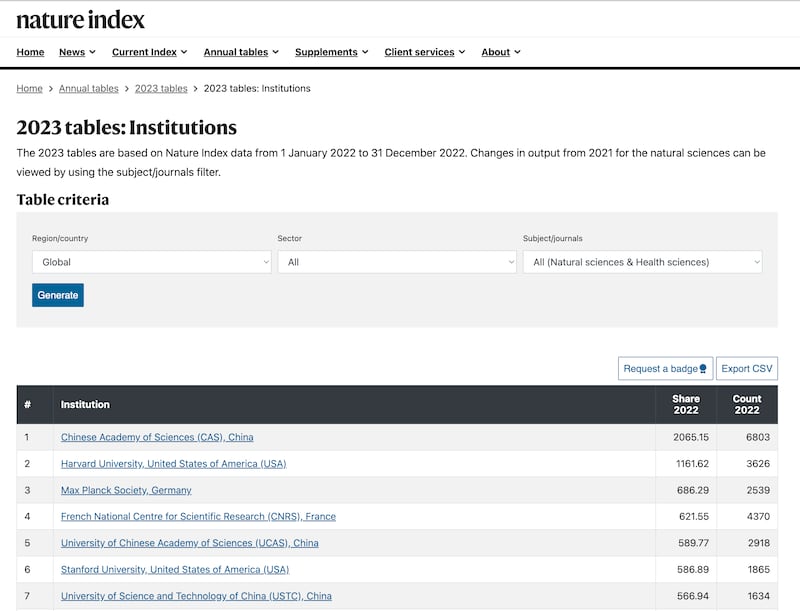Click the count value 1634
The width and height of the screenshot is (800, 611).
pyautogui.click(x=759, y=596)
